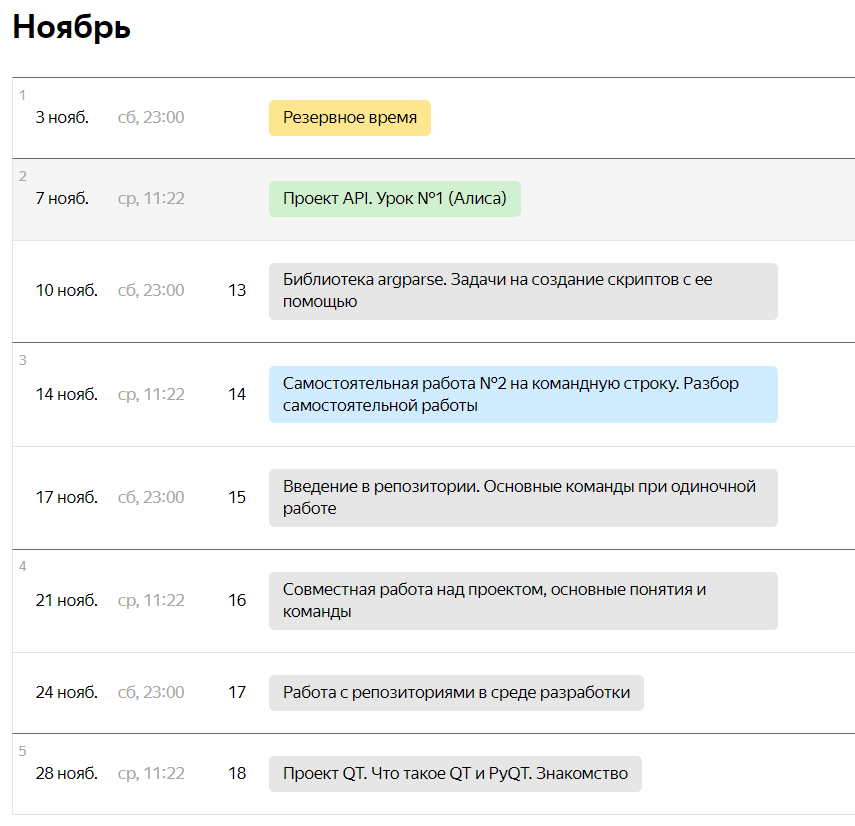Open "Самостоятельная работа №2" blue lesson

[523, 394]
